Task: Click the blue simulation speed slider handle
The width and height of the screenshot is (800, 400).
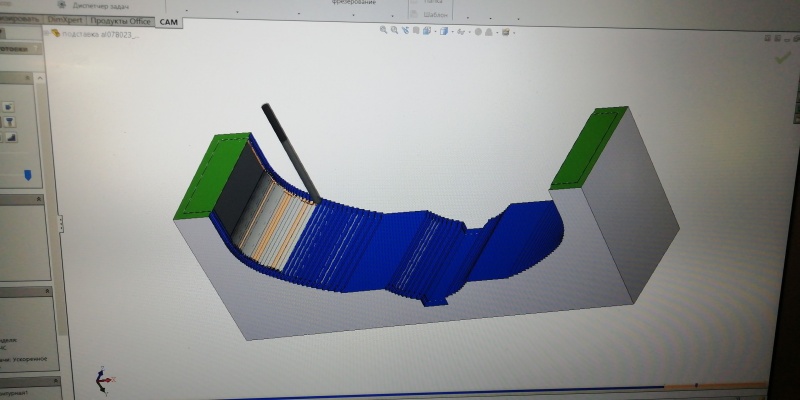Action: (28, 175)
